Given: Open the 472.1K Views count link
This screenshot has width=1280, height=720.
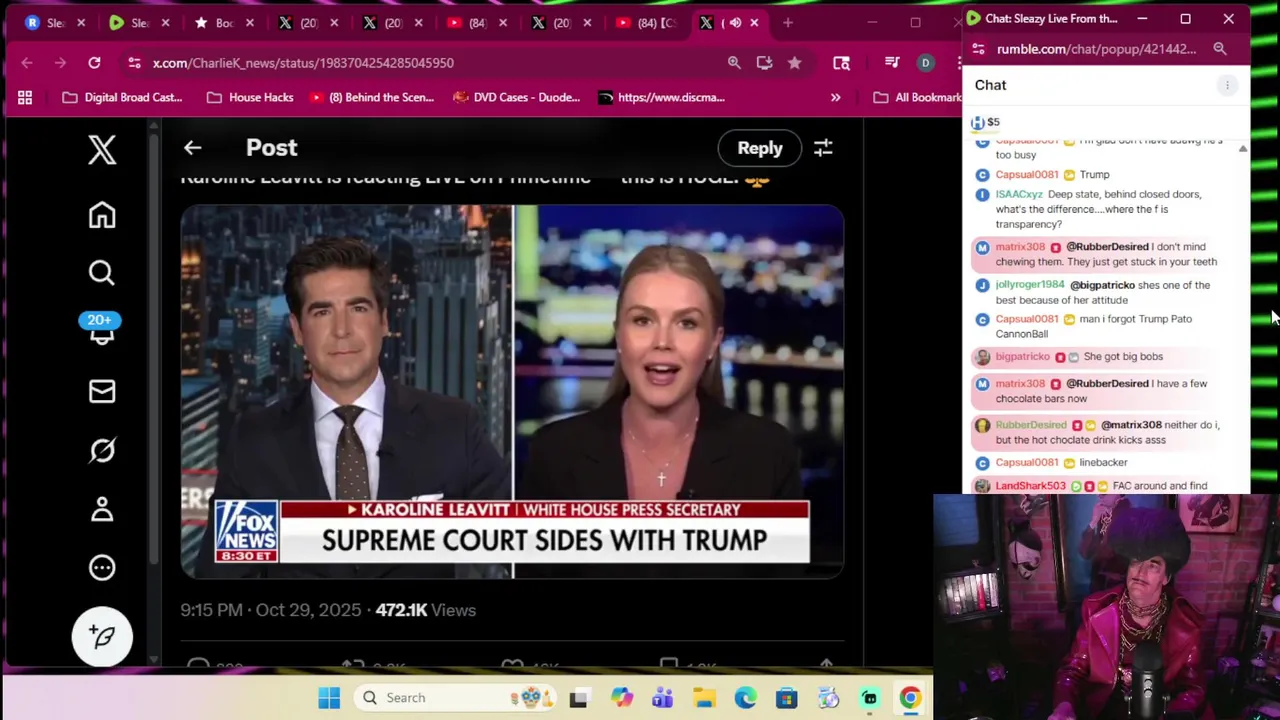Looking at the screenshot, I should pos(425,610).
